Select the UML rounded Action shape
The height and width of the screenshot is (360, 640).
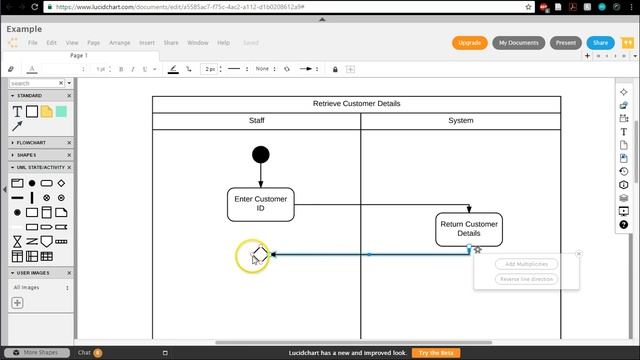[47, 183]
